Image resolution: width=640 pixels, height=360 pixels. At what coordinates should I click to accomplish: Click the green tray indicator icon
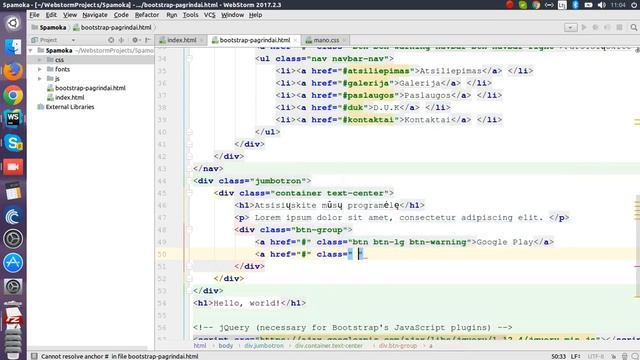click(523, 5)
